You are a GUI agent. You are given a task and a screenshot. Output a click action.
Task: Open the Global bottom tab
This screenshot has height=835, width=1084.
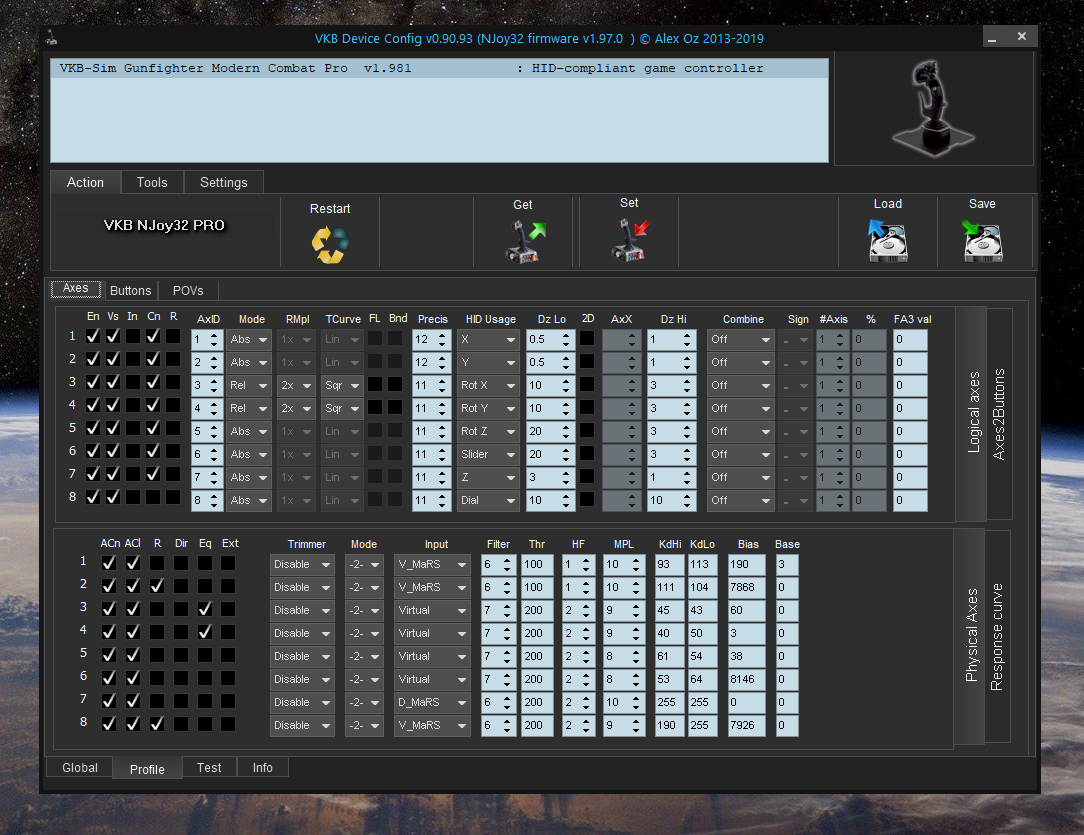[x=80, y=767]
